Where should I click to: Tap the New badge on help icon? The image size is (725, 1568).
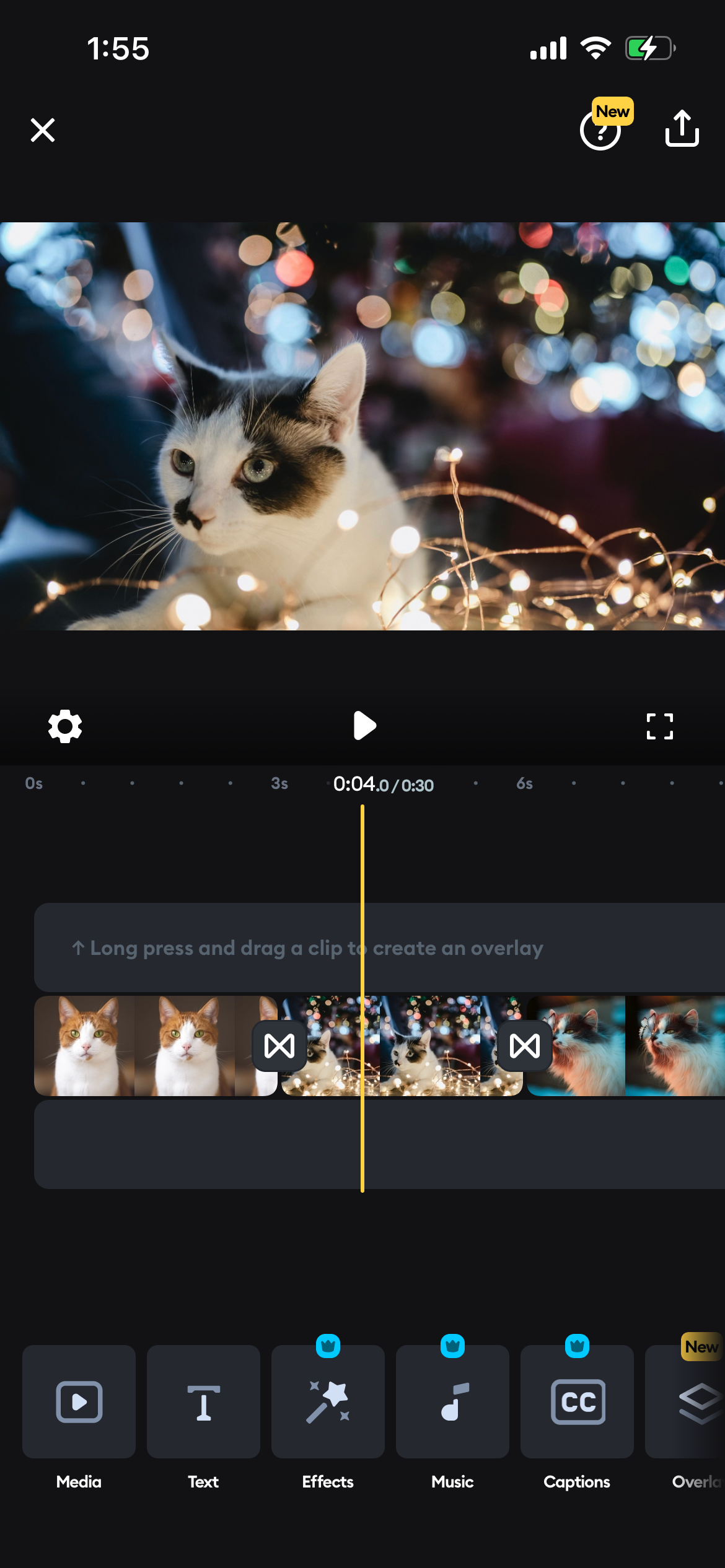[x=612, y=111]
